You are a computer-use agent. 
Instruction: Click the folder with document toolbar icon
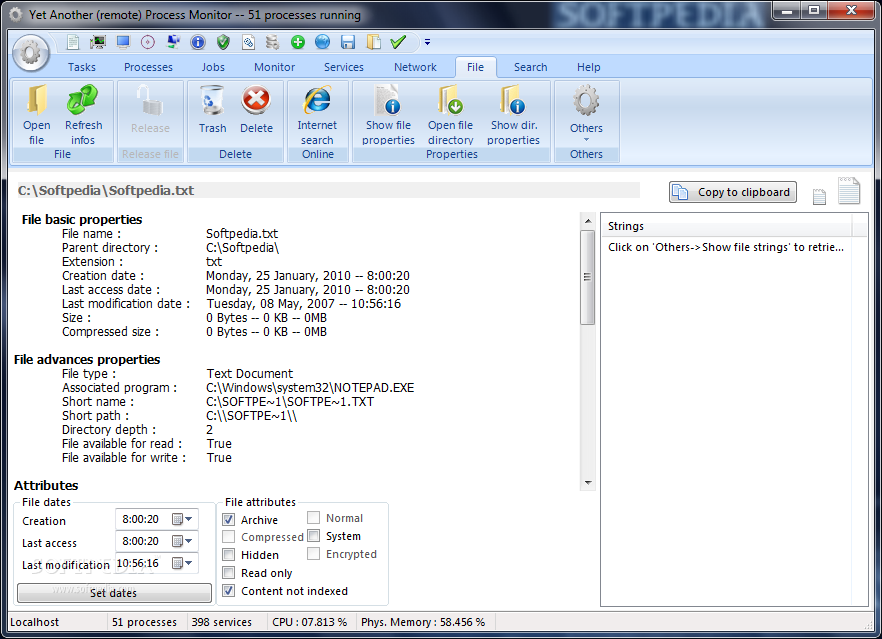373,42
